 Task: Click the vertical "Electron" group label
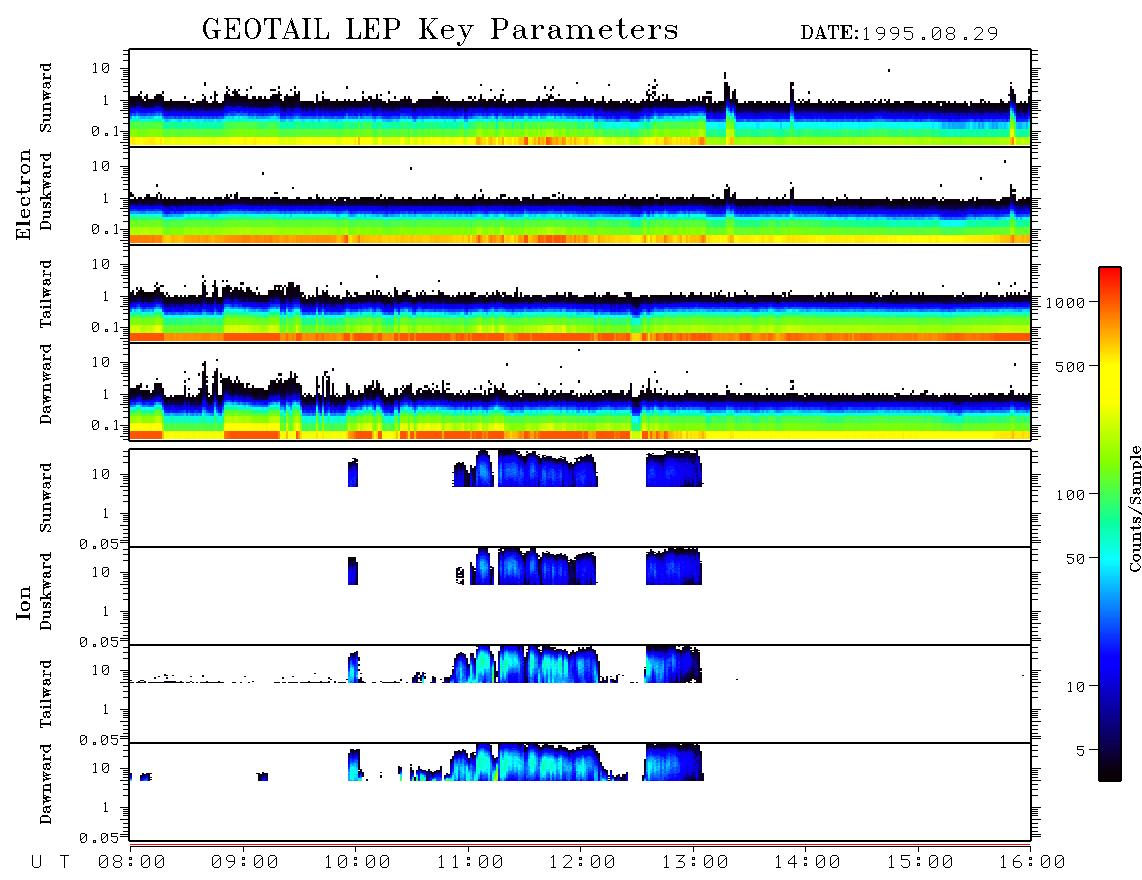pos(23,194)
